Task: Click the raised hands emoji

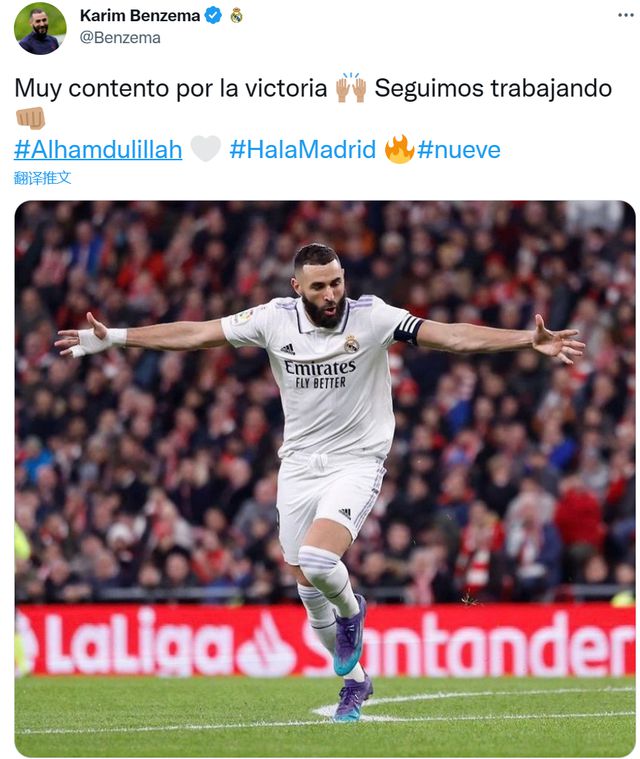Action: coord(351,88)
